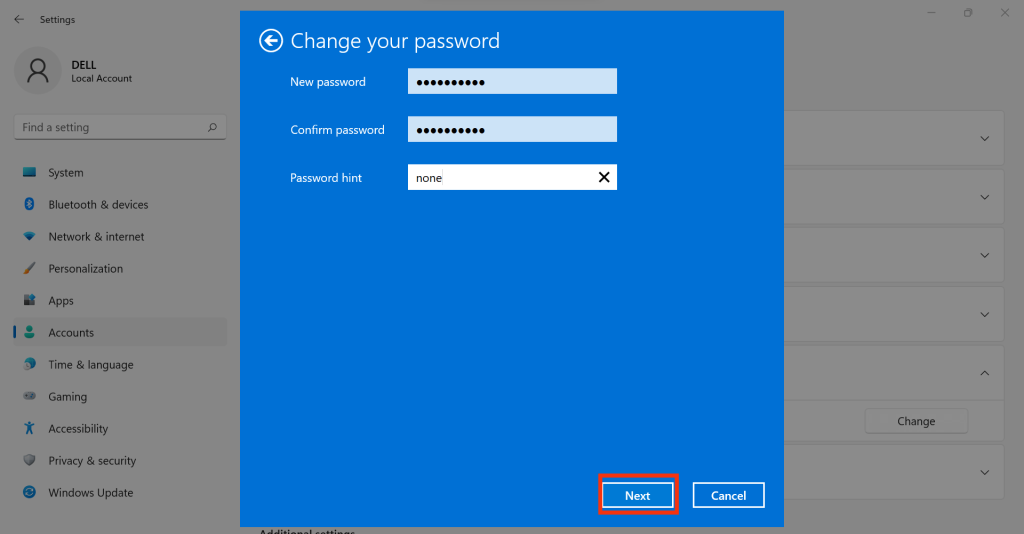Expand the fourth sign-in option chevron
This screenshot has height=534, width=1024.
tap(984, 315)
